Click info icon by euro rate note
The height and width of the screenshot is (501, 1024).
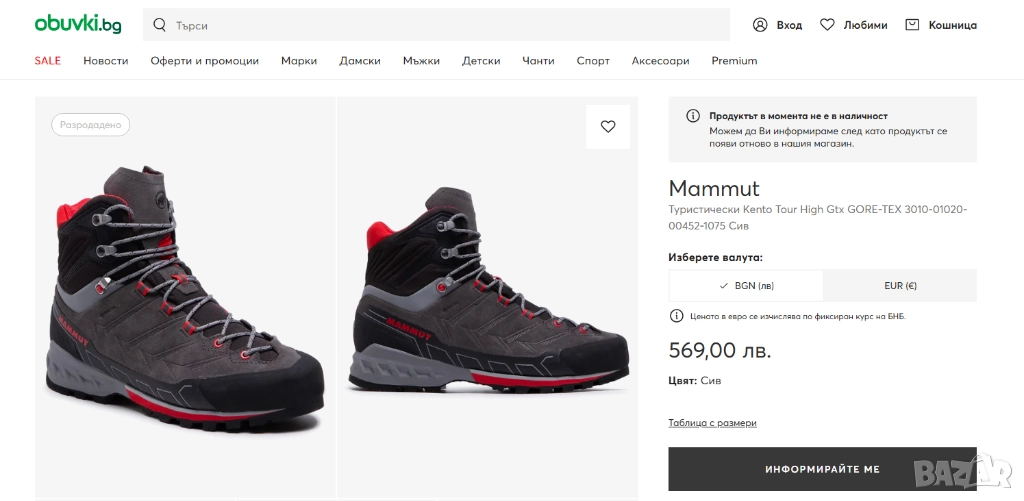677,316
